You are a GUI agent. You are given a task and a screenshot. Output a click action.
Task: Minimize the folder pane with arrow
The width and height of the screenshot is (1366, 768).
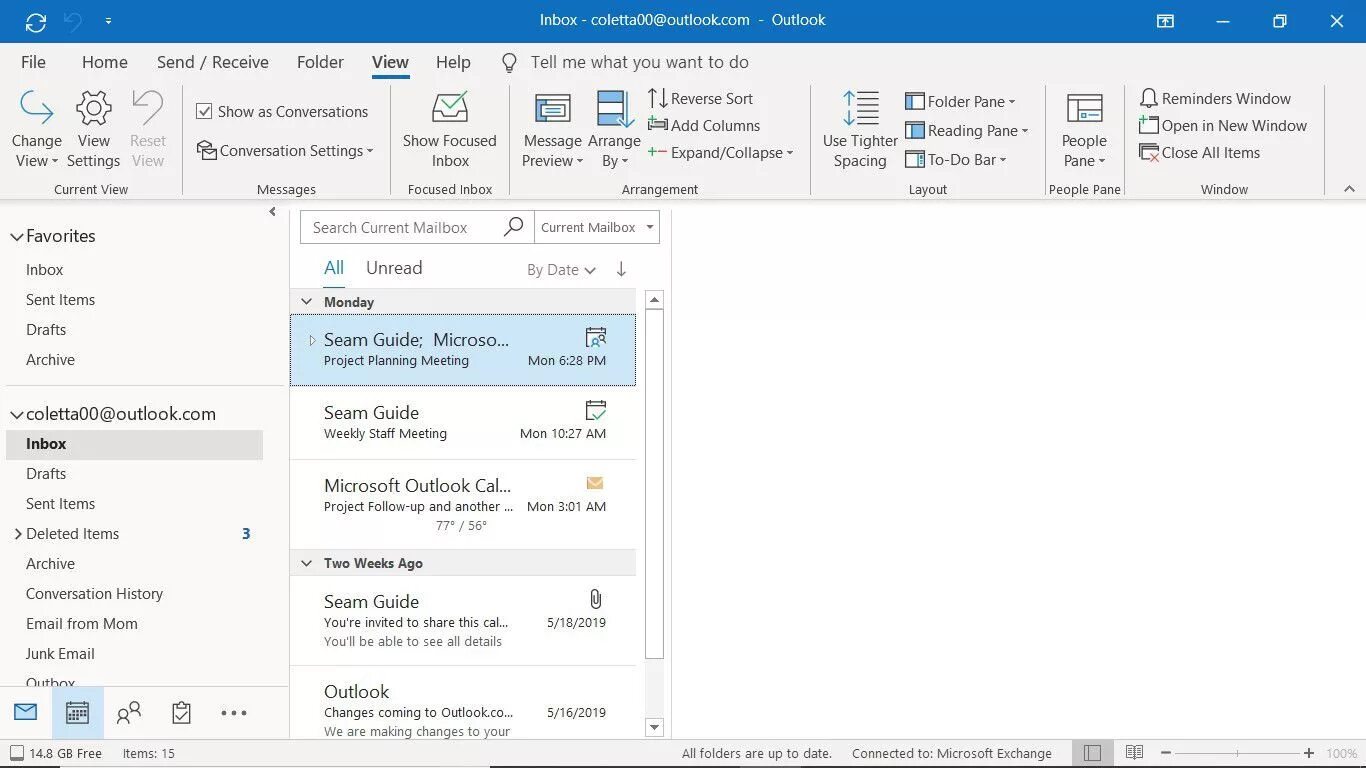(273, 212)
